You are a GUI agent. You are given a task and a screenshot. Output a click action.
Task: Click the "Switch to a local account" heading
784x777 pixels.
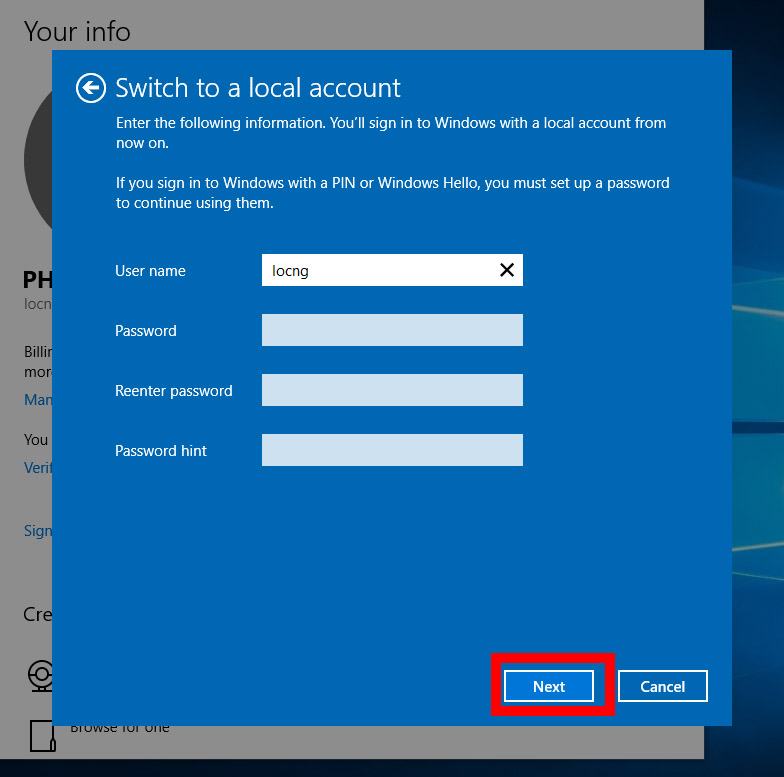(x=258, y=88)
